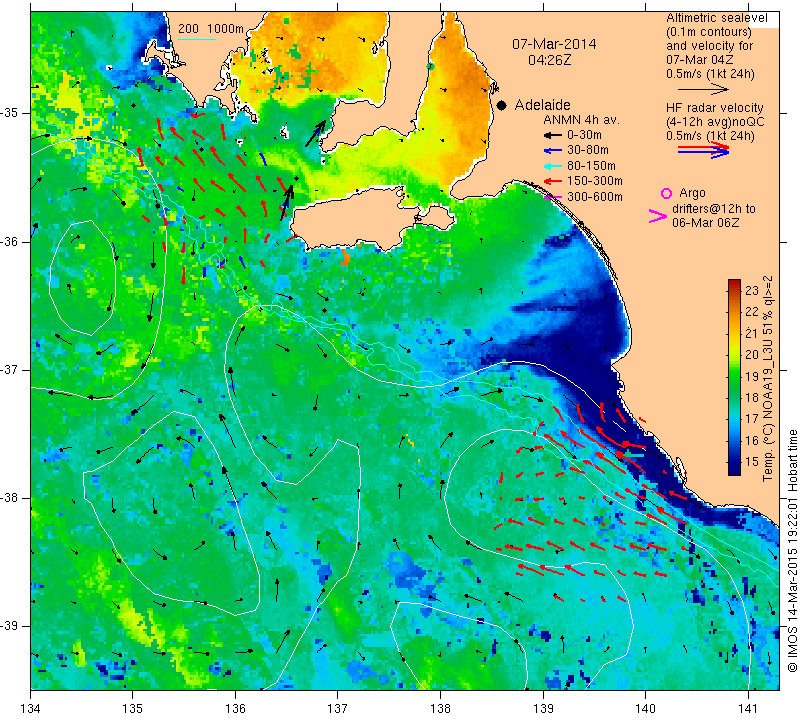Viewport: 800px width, 720px height.
Task: Click the HF radar velocity heading
Action: (x=714, y=108)
